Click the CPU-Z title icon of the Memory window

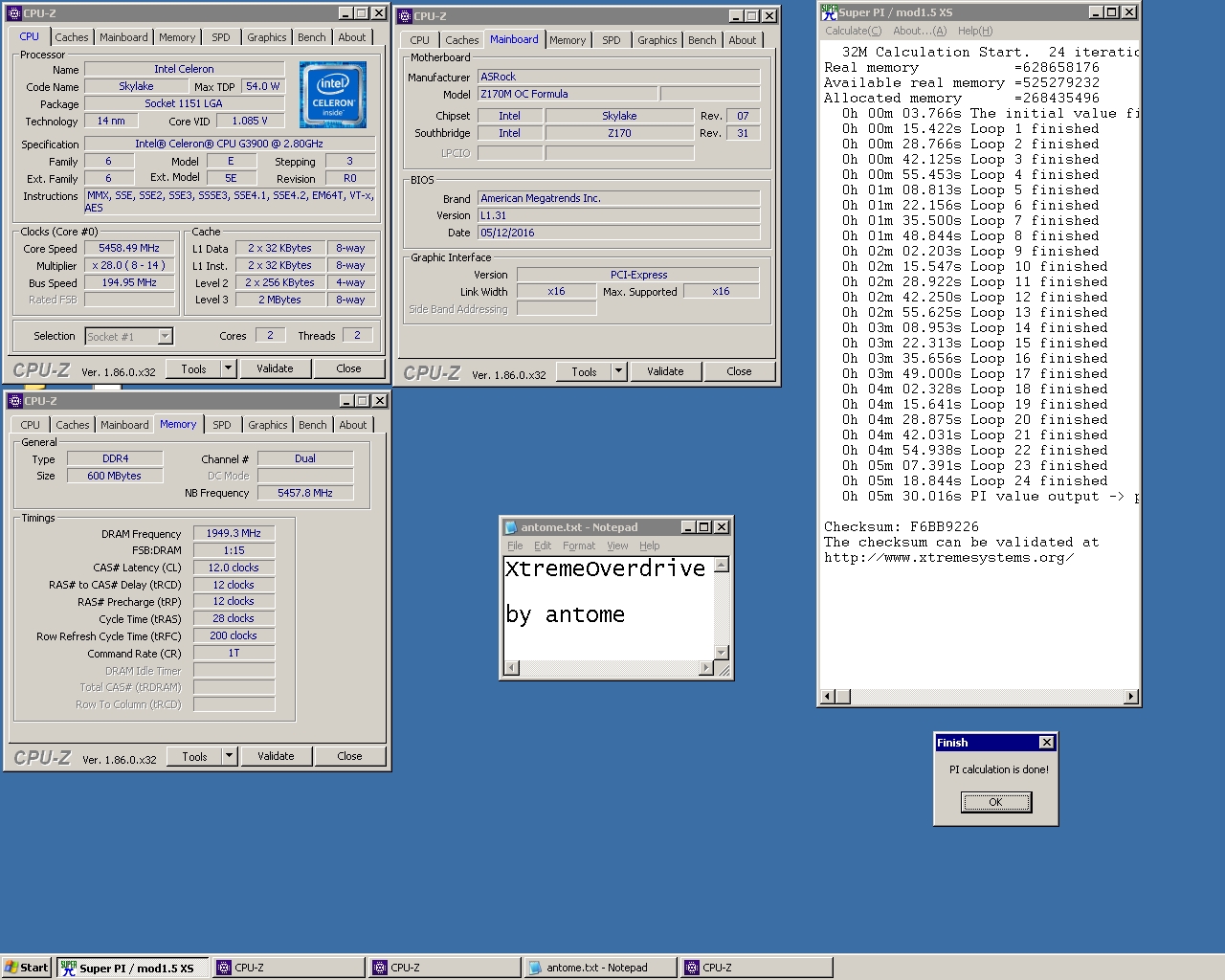point(14,401)
